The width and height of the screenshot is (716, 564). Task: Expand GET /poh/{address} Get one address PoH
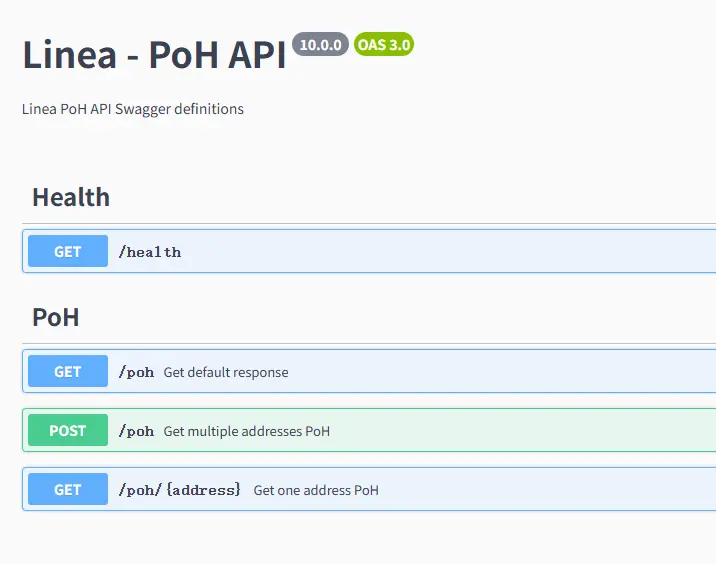click(369, 489)
